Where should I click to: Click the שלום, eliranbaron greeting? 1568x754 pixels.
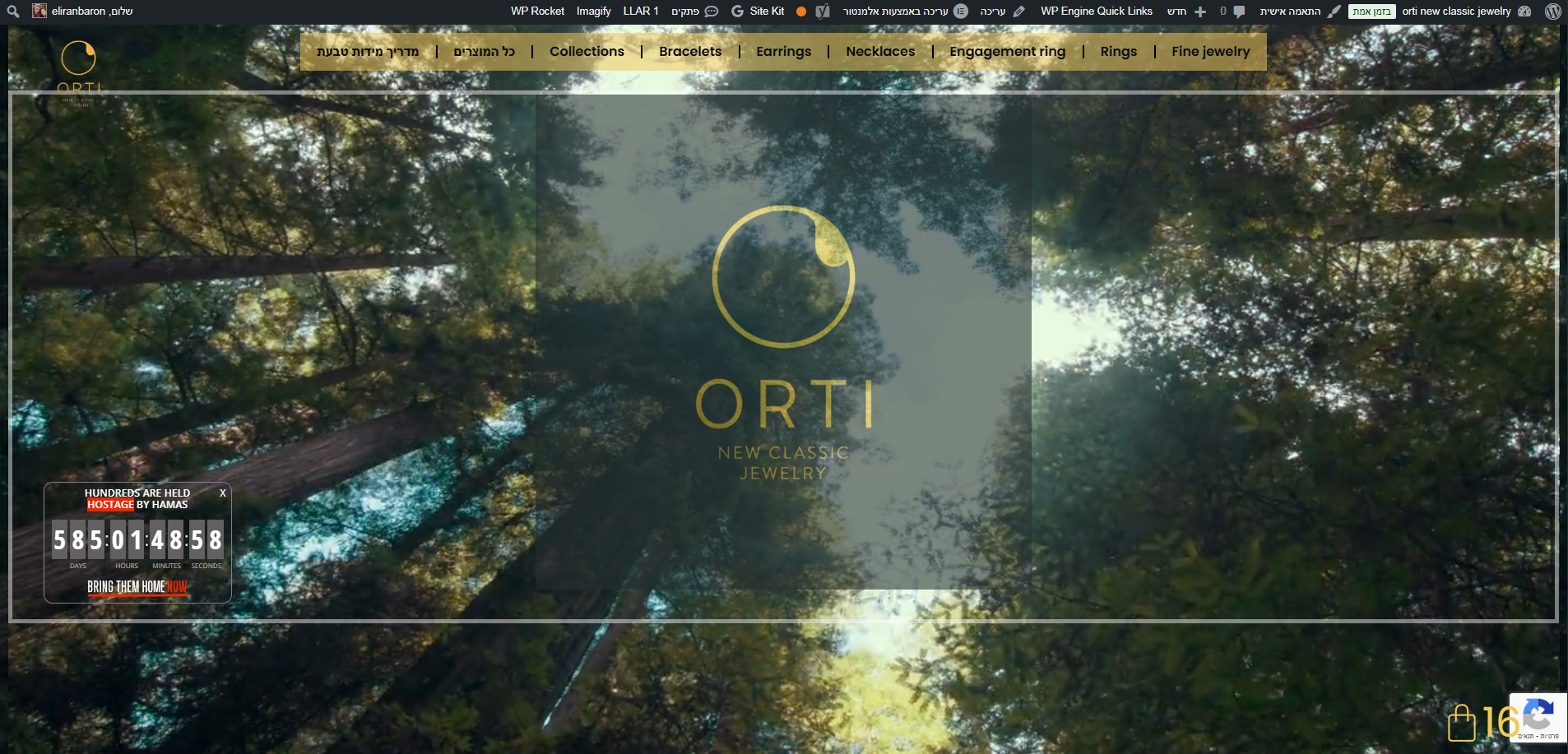tap(92, 12)
